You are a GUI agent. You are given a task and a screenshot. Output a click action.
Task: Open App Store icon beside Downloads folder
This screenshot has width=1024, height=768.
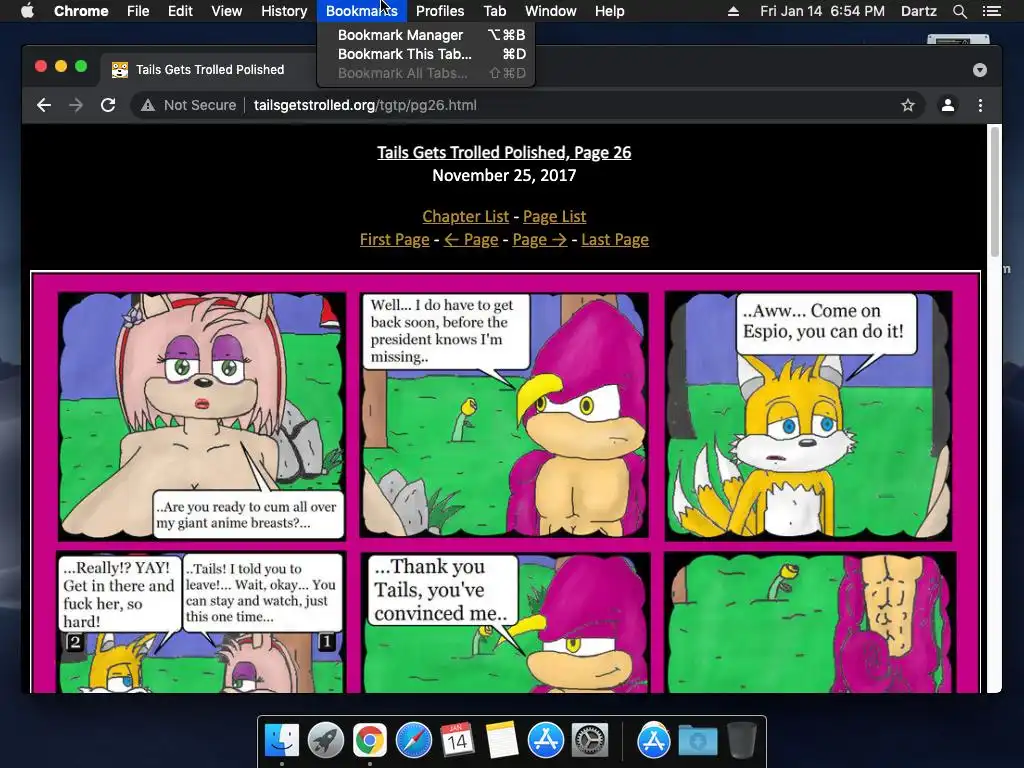tap(654, 740)
